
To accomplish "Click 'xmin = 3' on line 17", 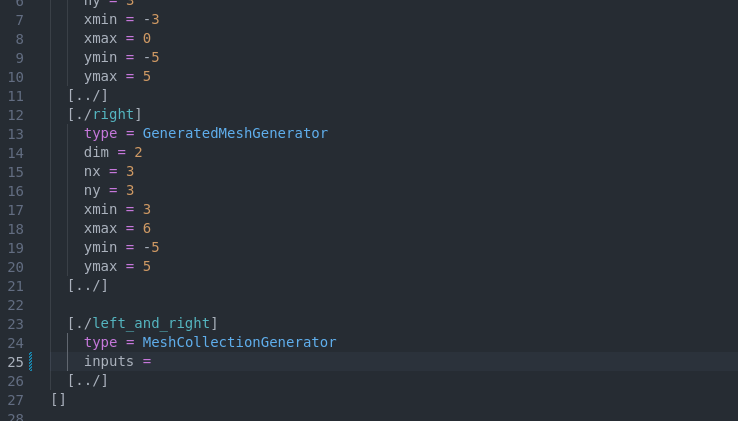I will 117,209.
